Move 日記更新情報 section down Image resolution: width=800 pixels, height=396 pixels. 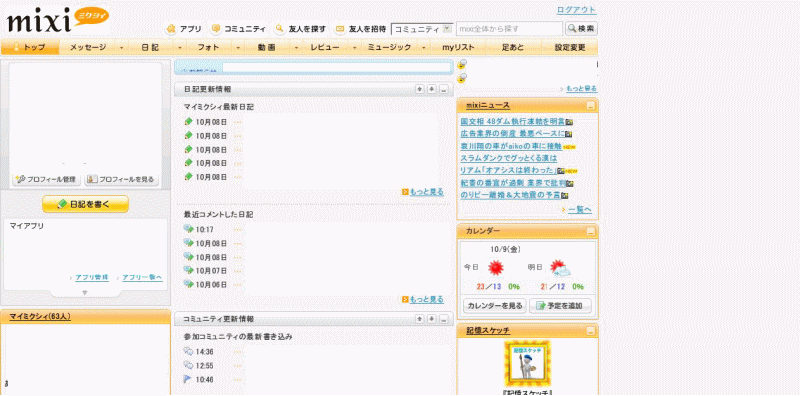point(432,89)
